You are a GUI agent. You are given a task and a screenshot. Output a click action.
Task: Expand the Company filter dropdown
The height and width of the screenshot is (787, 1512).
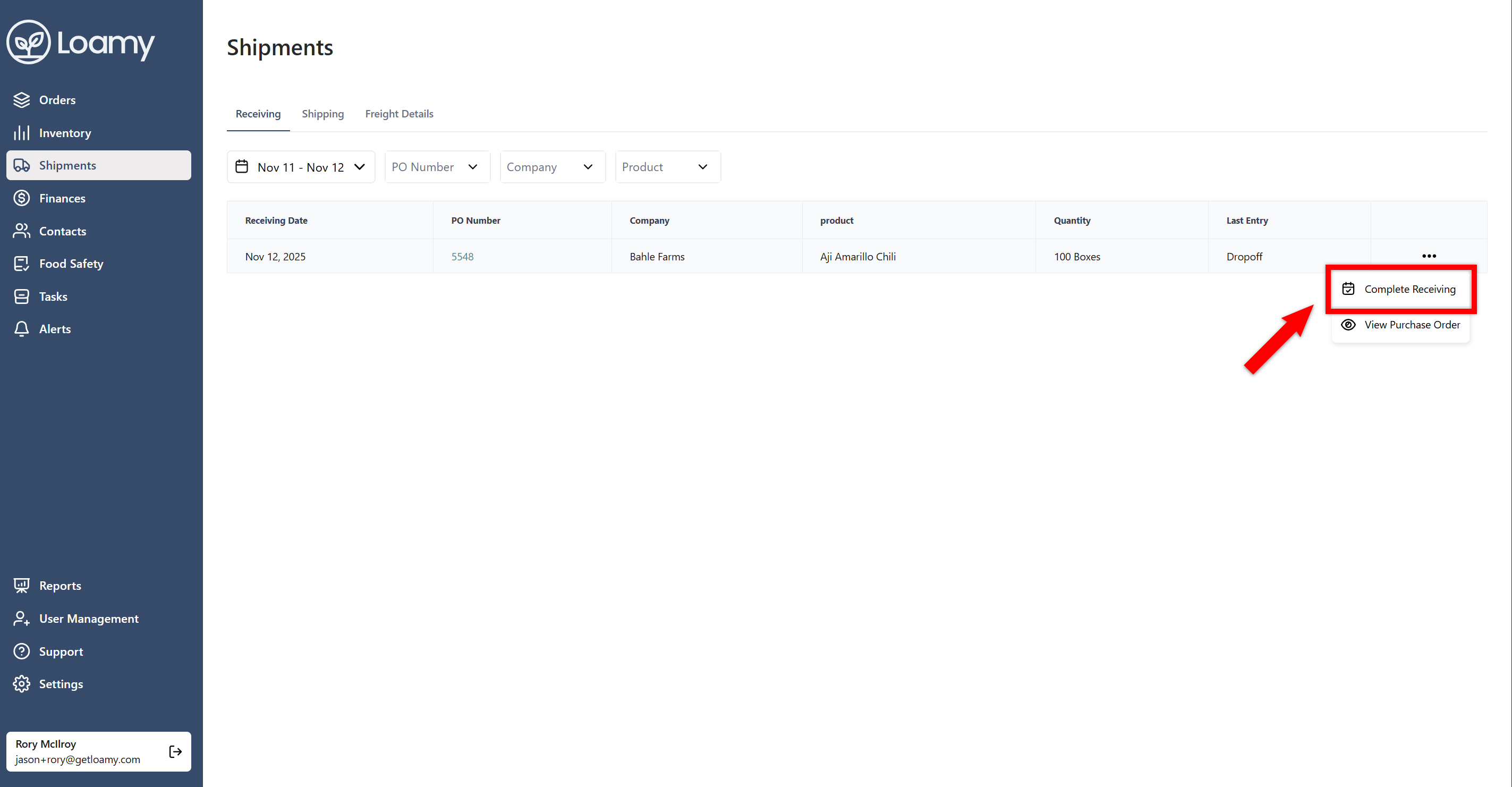552,167
